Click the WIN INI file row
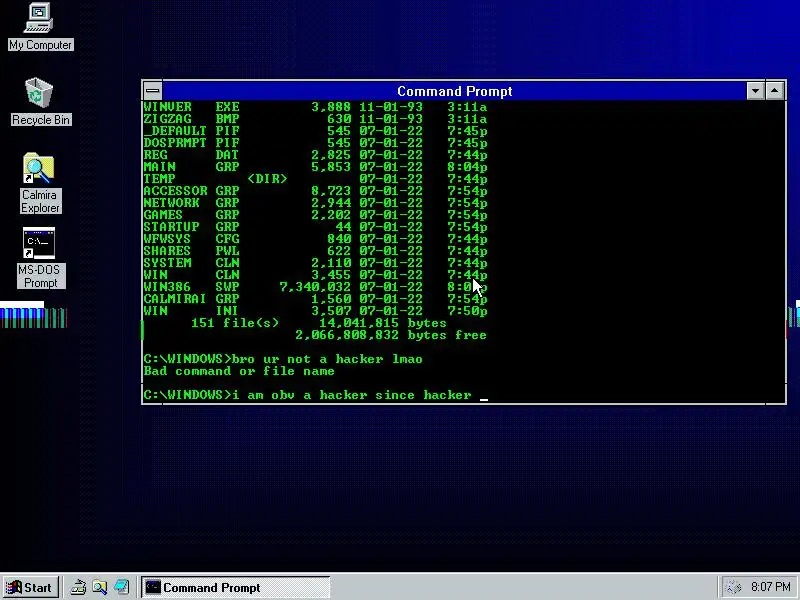Image resolution: width=800 pixels, height=600 pixels. coord(315,311)
